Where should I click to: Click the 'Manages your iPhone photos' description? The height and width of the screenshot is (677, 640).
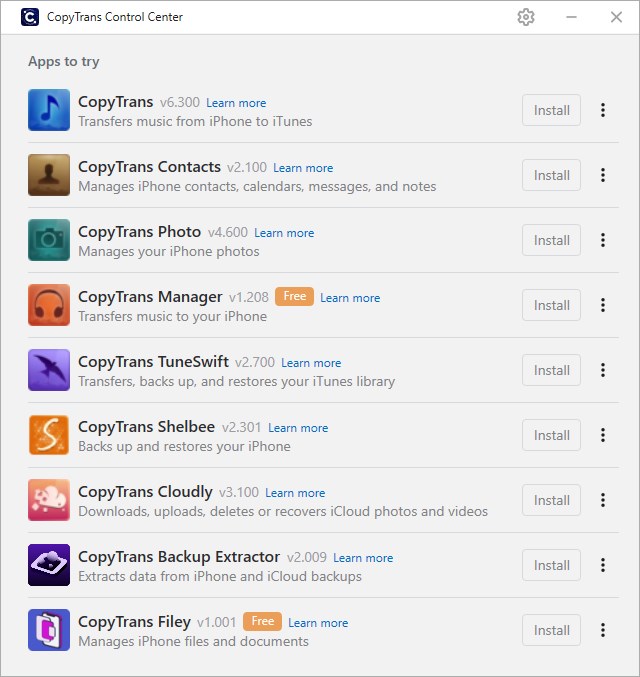click(169, 251)
